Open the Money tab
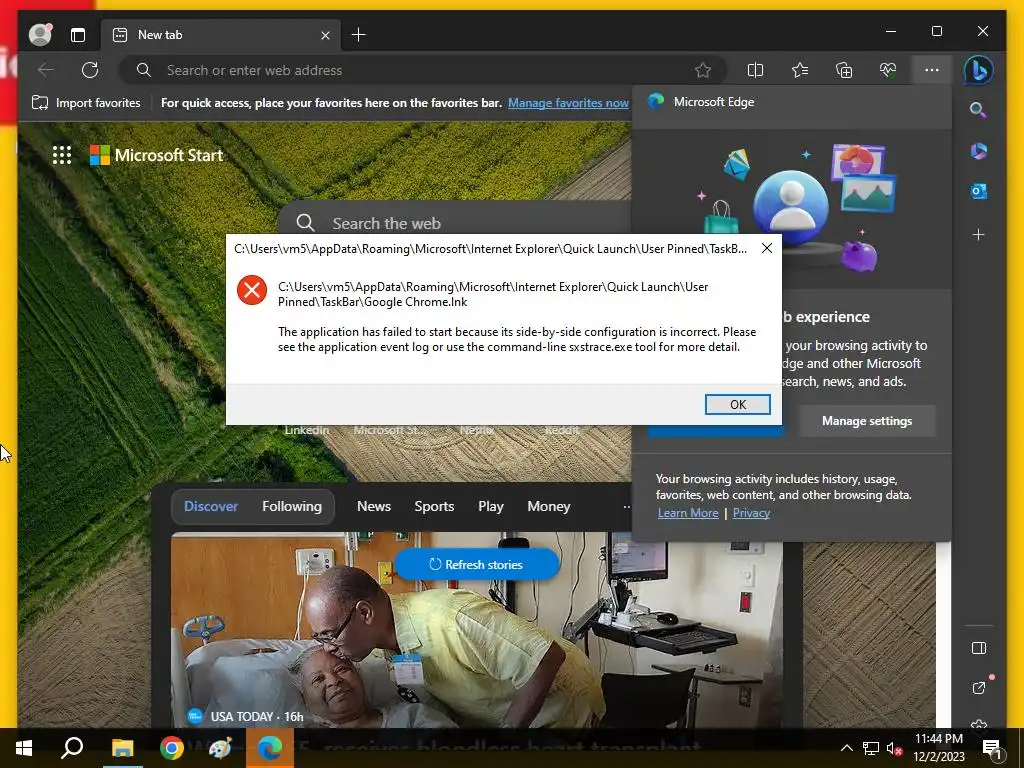1024x768 pixels. coord(549,506)
